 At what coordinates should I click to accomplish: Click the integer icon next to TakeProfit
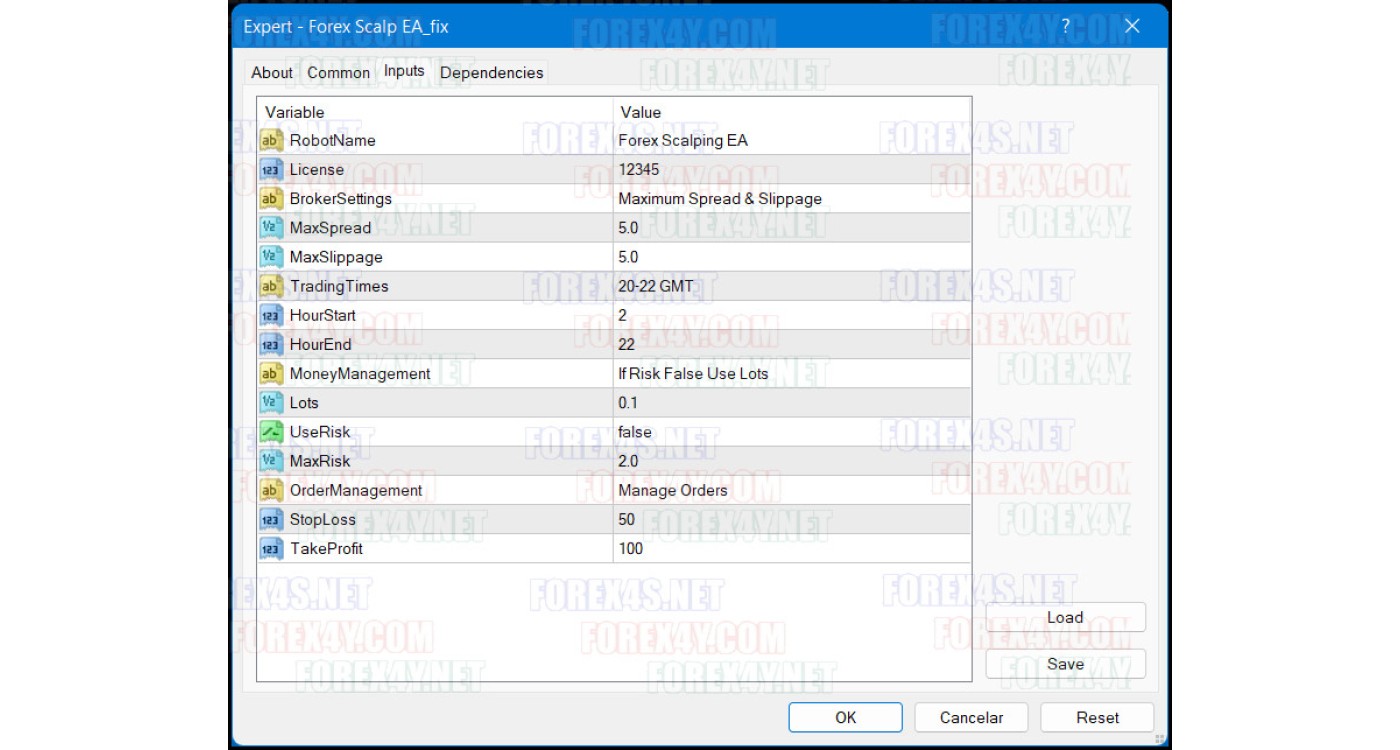[x=271, y=549]
